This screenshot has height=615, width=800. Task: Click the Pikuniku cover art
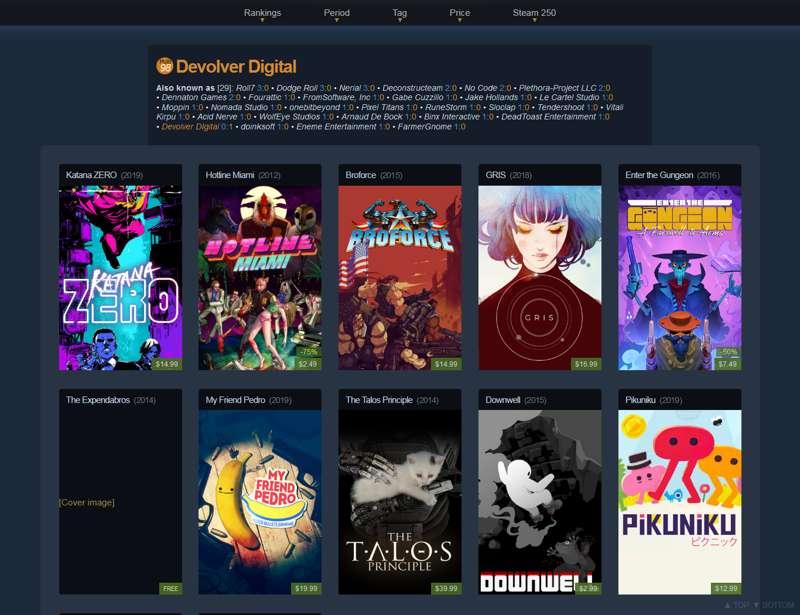point(680,502)
